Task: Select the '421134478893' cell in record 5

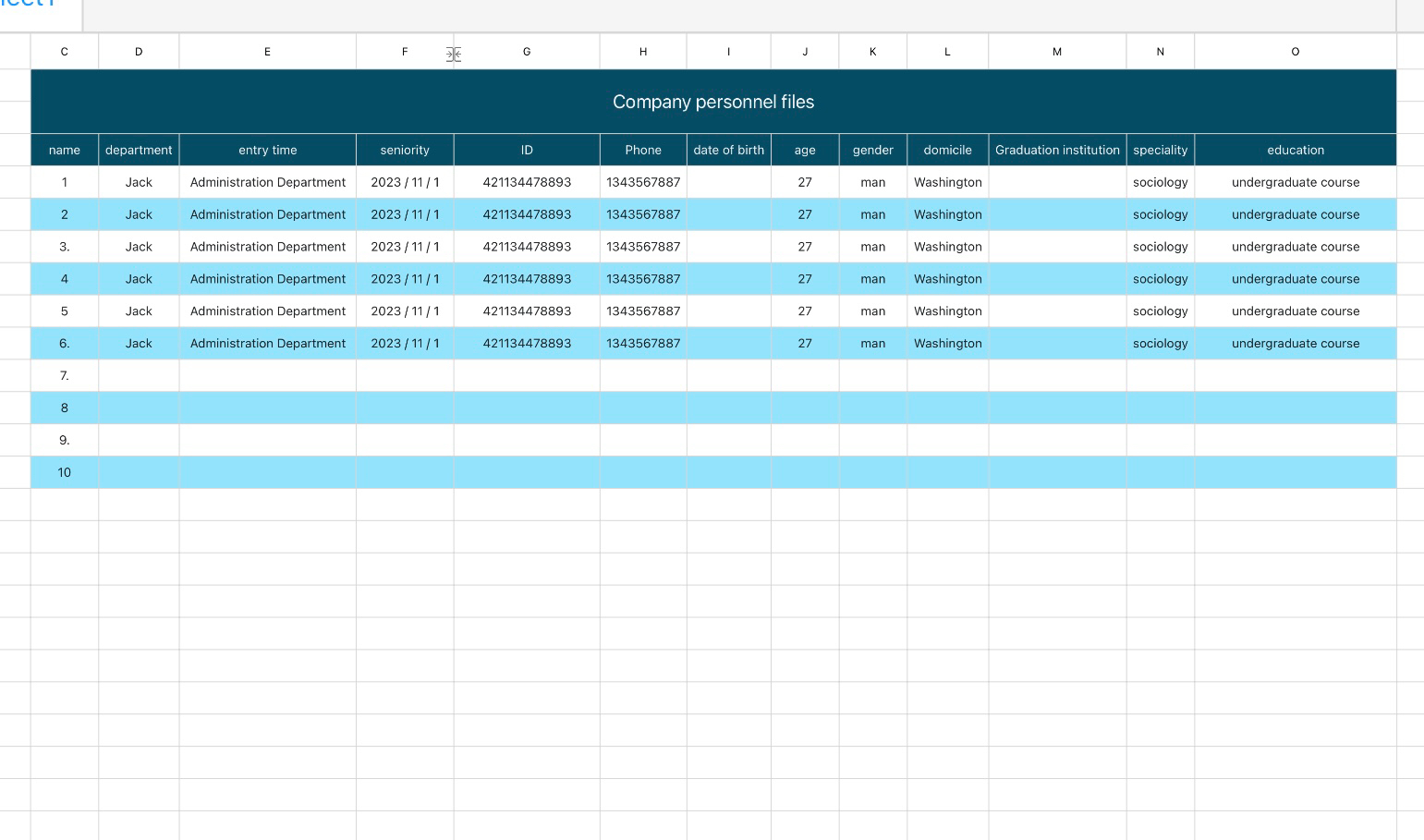Action: point(527,311)
